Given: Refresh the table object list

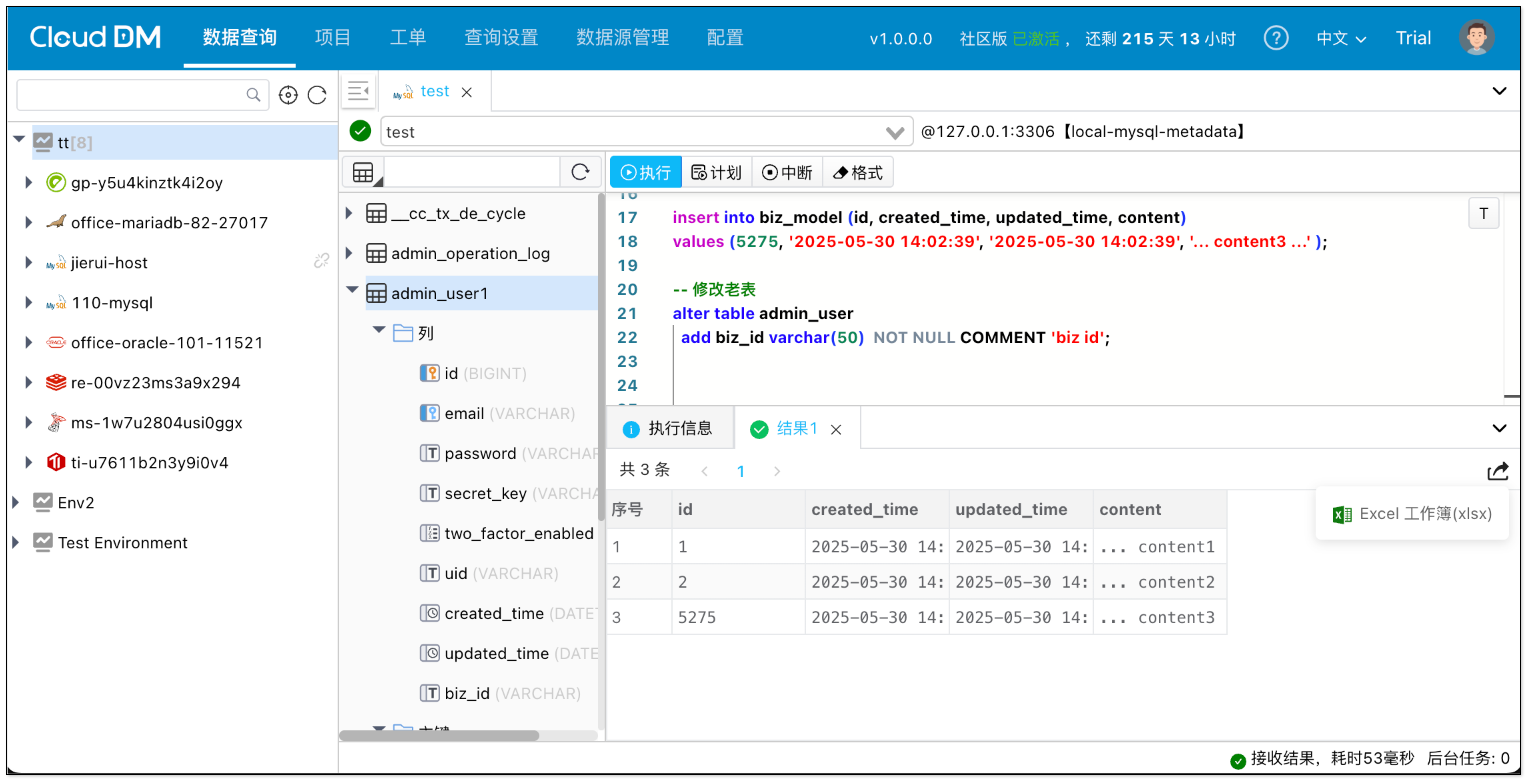Looking at the screenshot, I should point(580,172).
